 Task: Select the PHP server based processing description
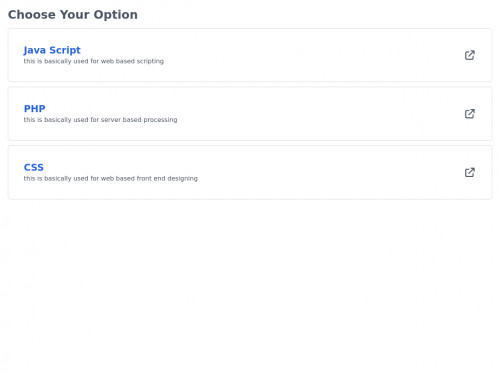click(100, 120)
